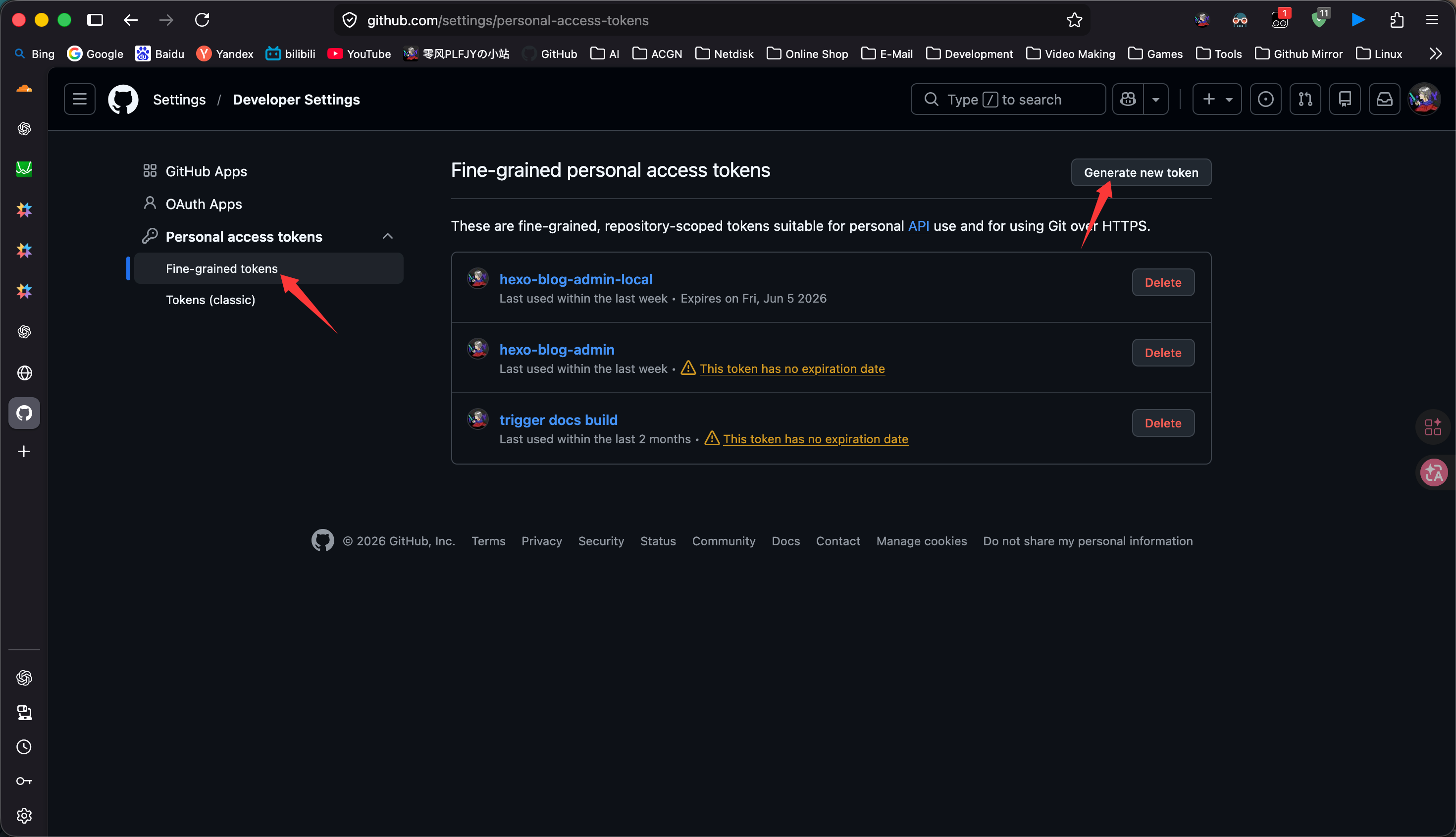Click the Developer Settings breadcrumb
The width and height of the screenshot is (1456, 837).
click(296, 100)
